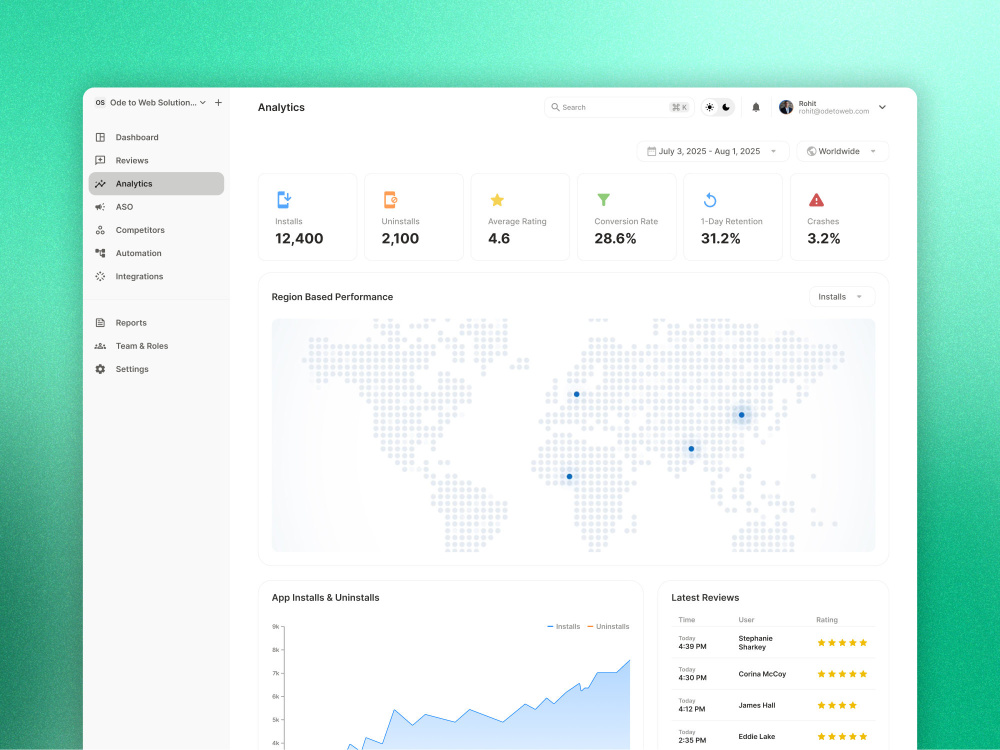1000x750 pixels.
Task: Click the Crashes warning triangle icon
Action: pyautogui.click(x=816, y=200)
